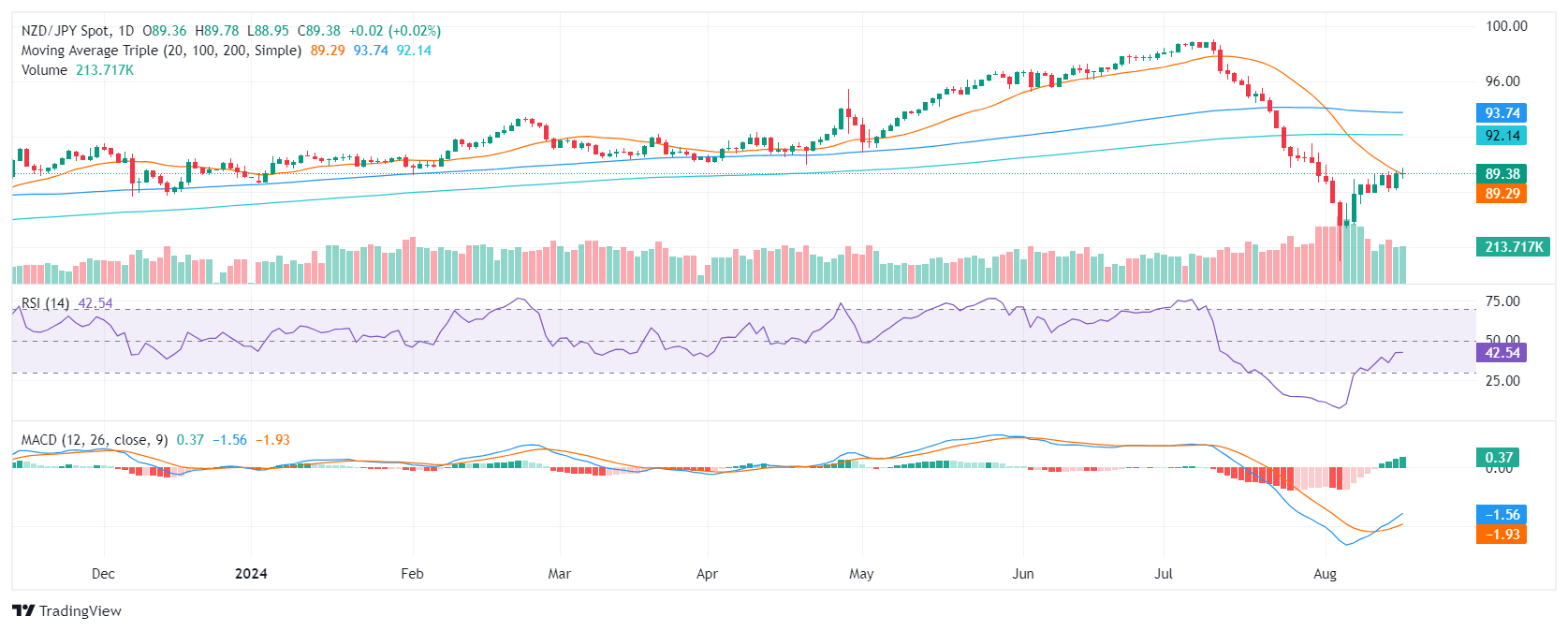The width and height of the screenshot is (1568, 631).
Task: Select the purple 42.54 RSI axis tag
Action: [x=1502, y=353]
